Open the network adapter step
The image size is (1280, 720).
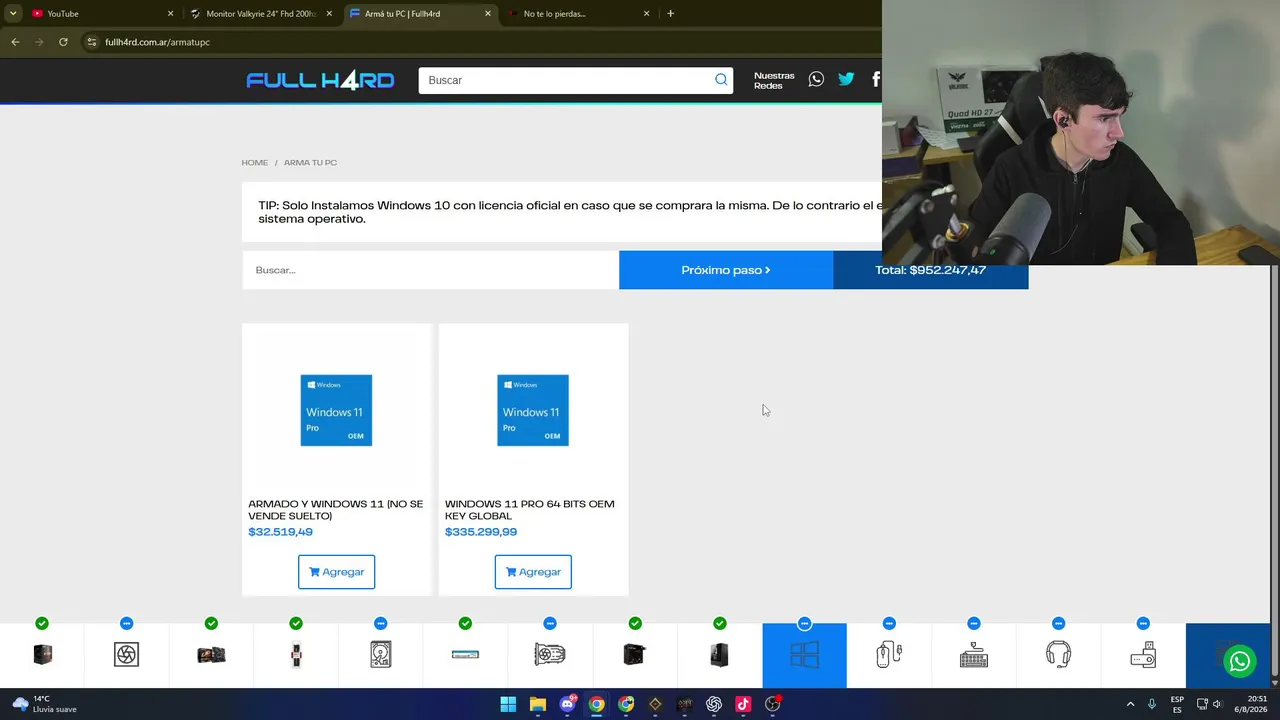[x=1143, y=655]
